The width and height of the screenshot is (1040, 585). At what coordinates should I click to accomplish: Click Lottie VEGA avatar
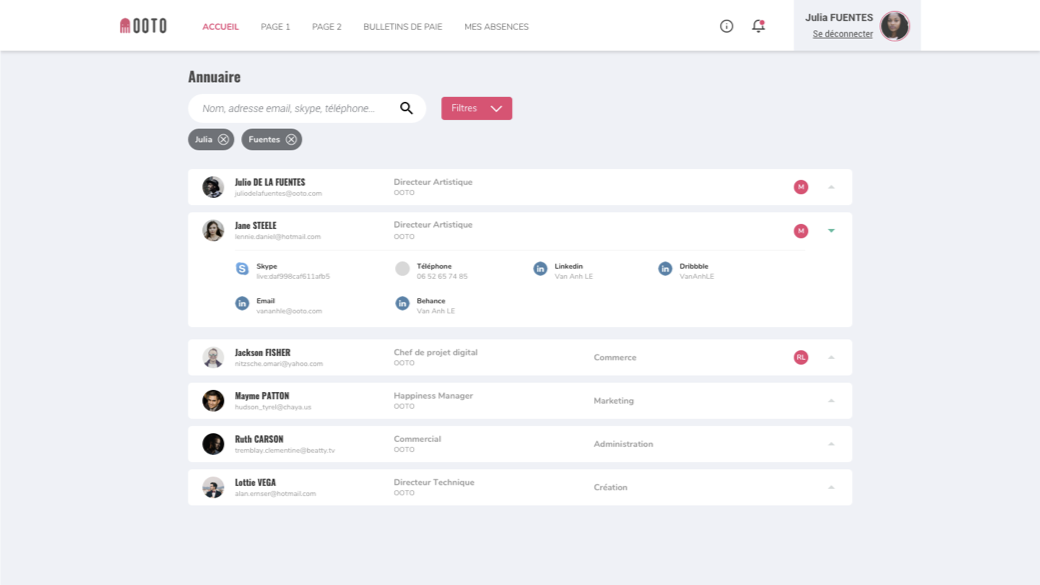[x=213, y=488]
